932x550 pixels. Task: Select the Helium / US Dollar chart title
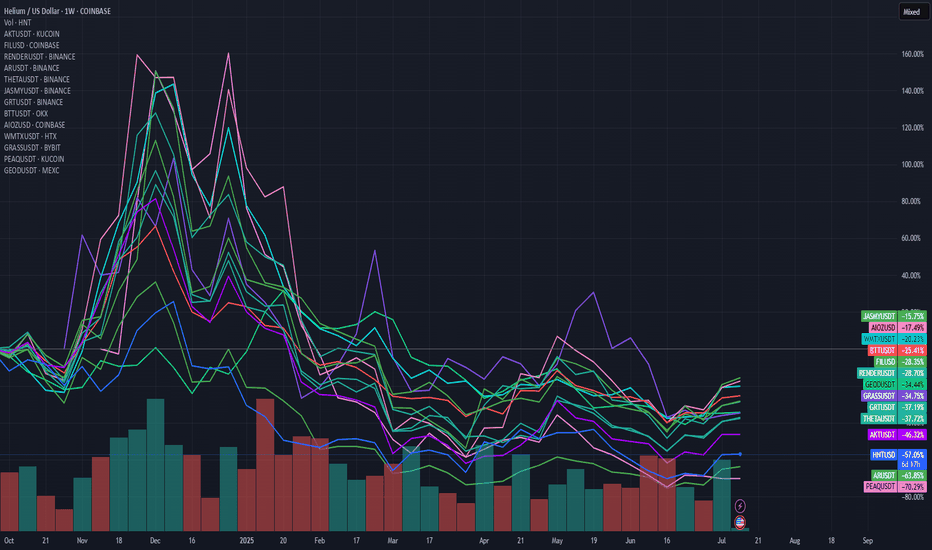57,11
